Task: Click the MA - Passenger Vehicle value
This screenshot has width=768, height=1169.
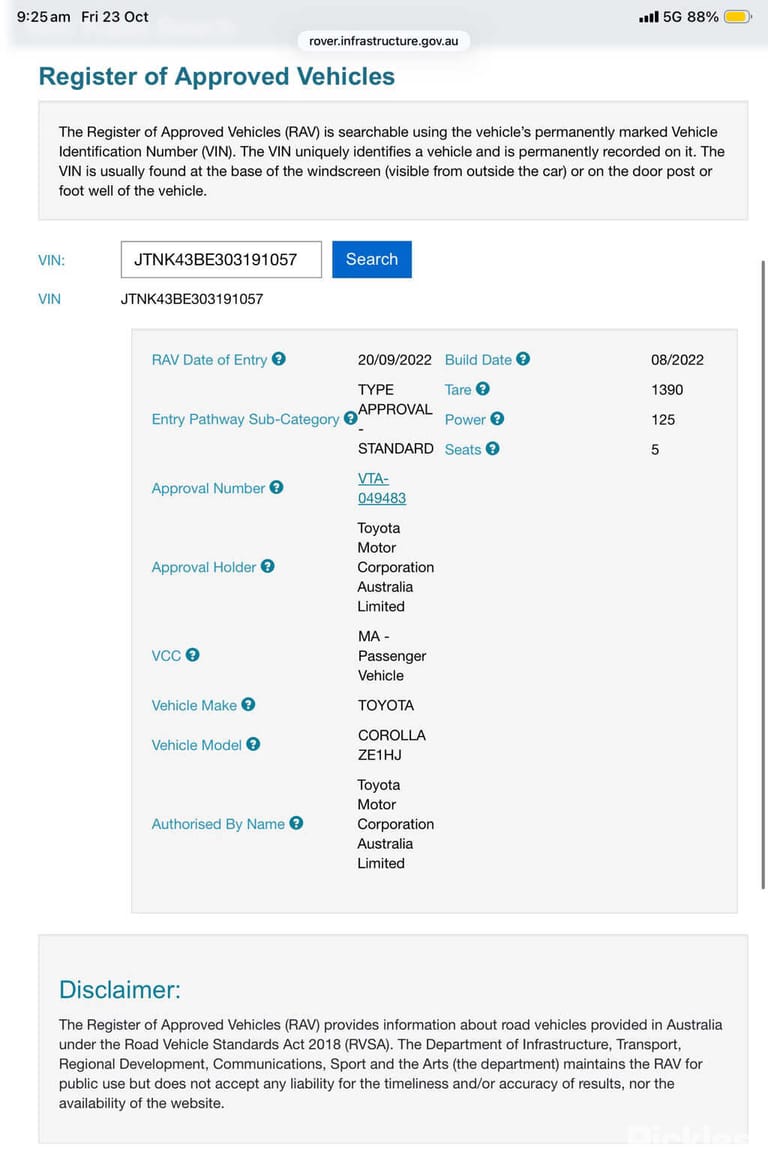Action: [391, 655]
